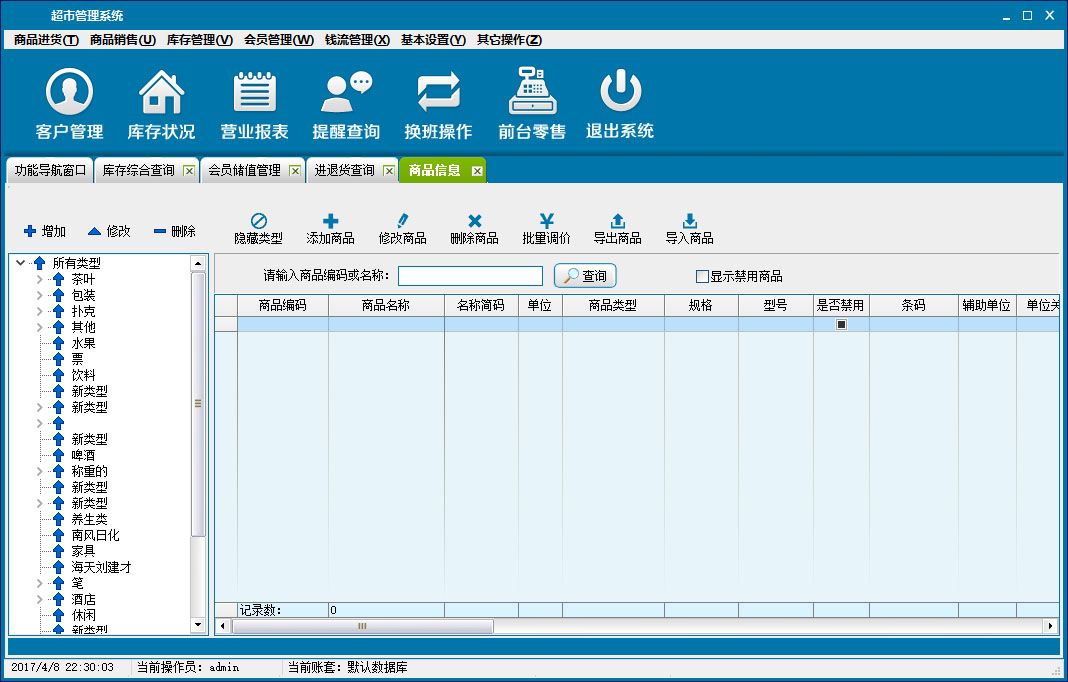Select 海天刘建才 category in tree
This screenshot has width=1068, height=682.
[101, 567]
